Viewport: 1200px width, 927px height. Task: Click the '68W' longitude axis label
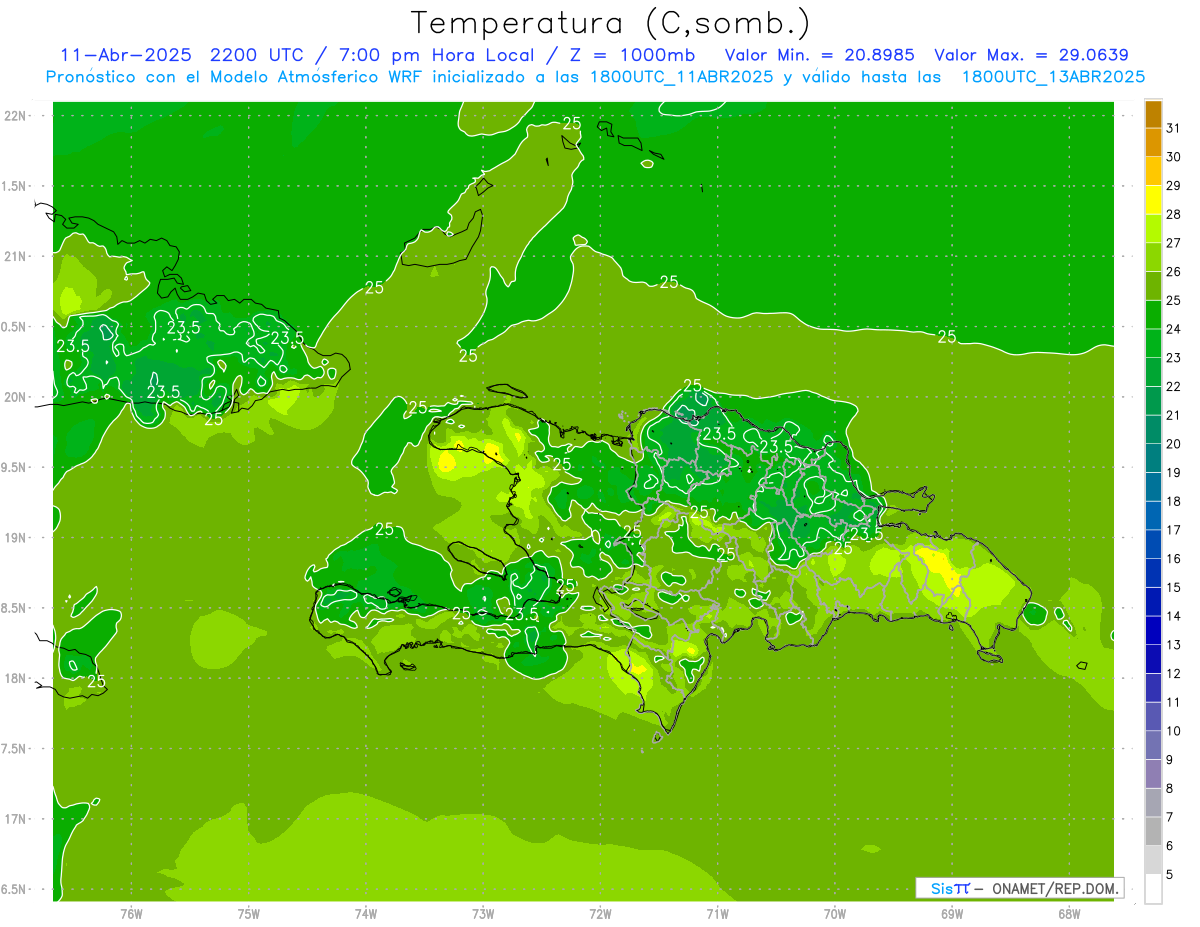click(x=1069, y=914)
